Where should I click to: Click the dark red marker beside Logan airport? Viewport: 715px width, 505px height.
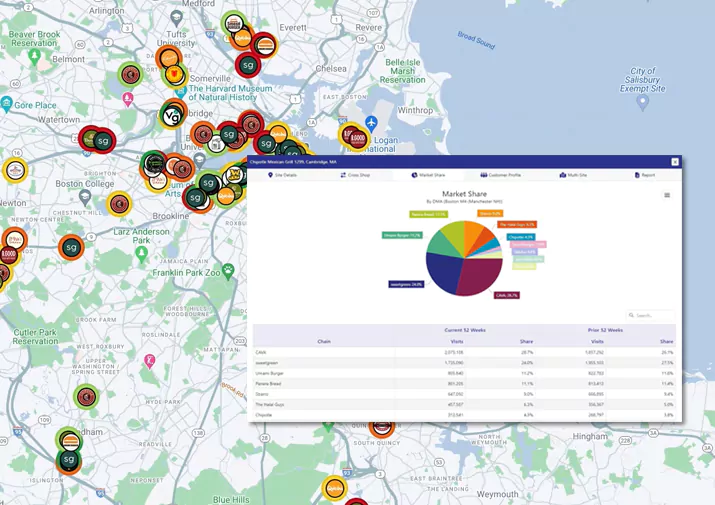tap(358, 138)
